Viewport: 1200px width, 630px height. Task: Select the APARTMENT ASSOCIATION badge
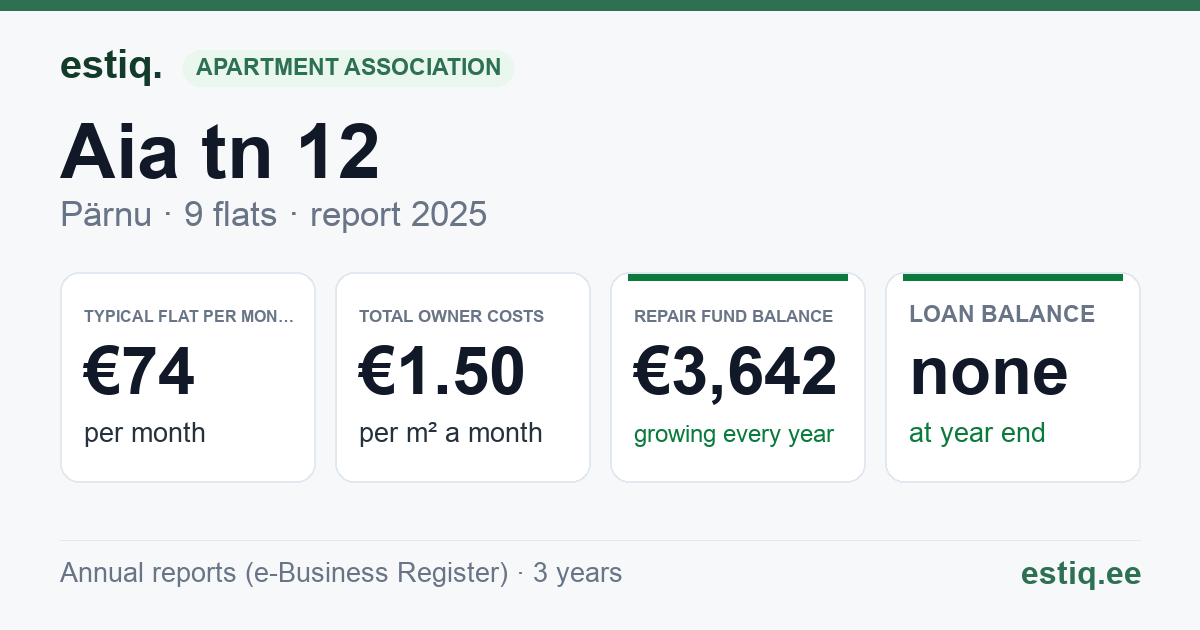pos(348,67)
